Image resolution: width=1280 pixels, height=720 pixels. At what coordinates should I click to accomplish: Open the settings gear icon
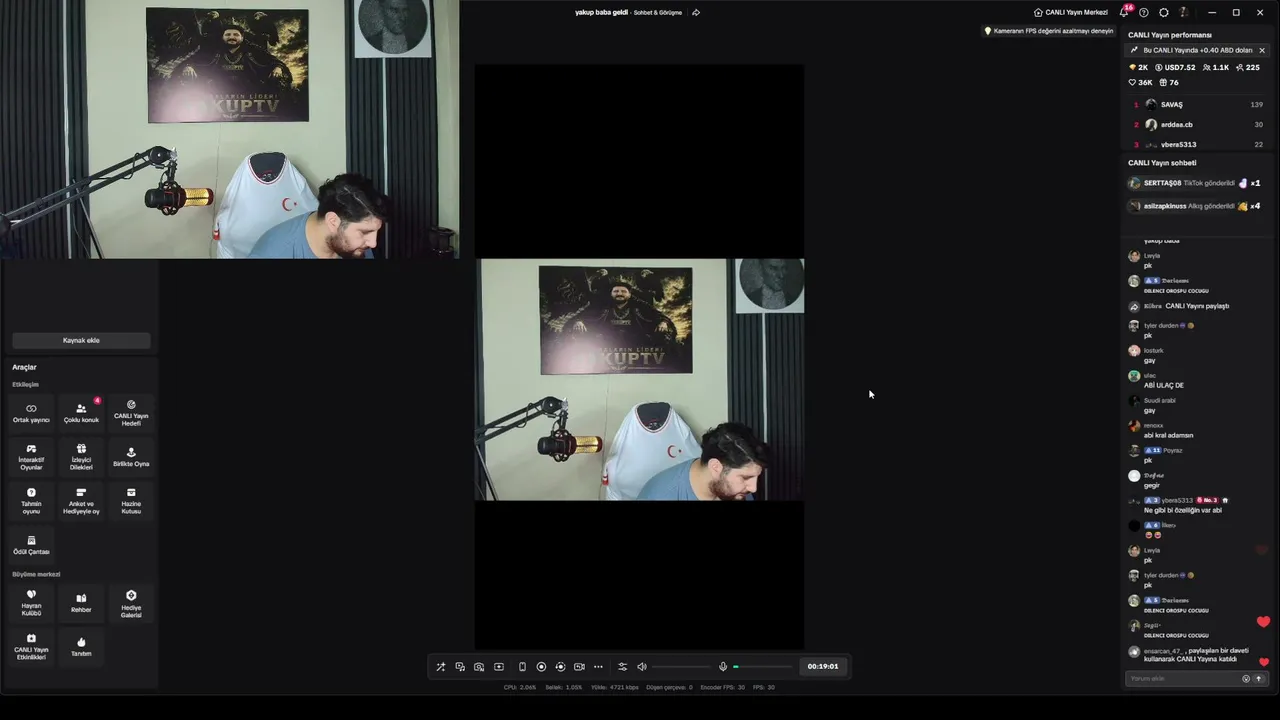[x=1163, y=12]
